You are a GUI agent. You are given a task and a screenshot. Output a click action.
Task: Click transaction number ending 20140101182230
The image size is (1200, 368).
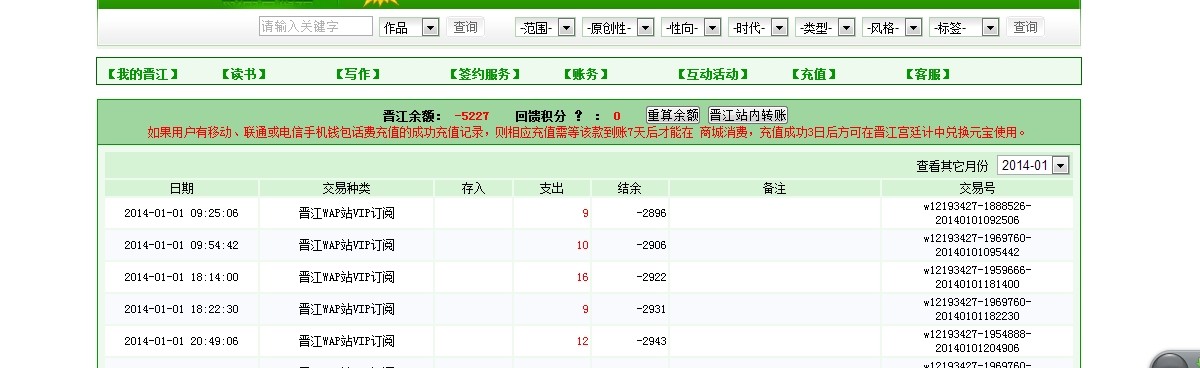pos(977,309)
